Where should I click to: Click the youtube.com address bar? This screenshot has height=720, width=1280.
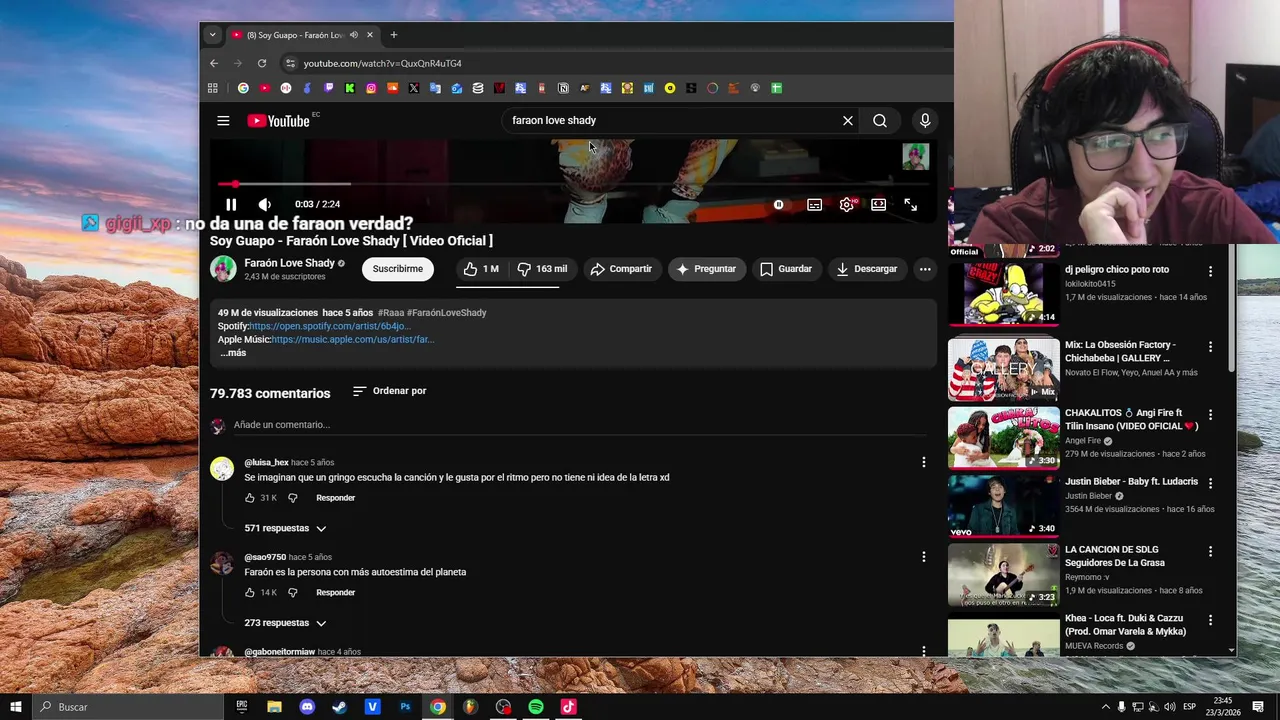click(x=610, y=63)
